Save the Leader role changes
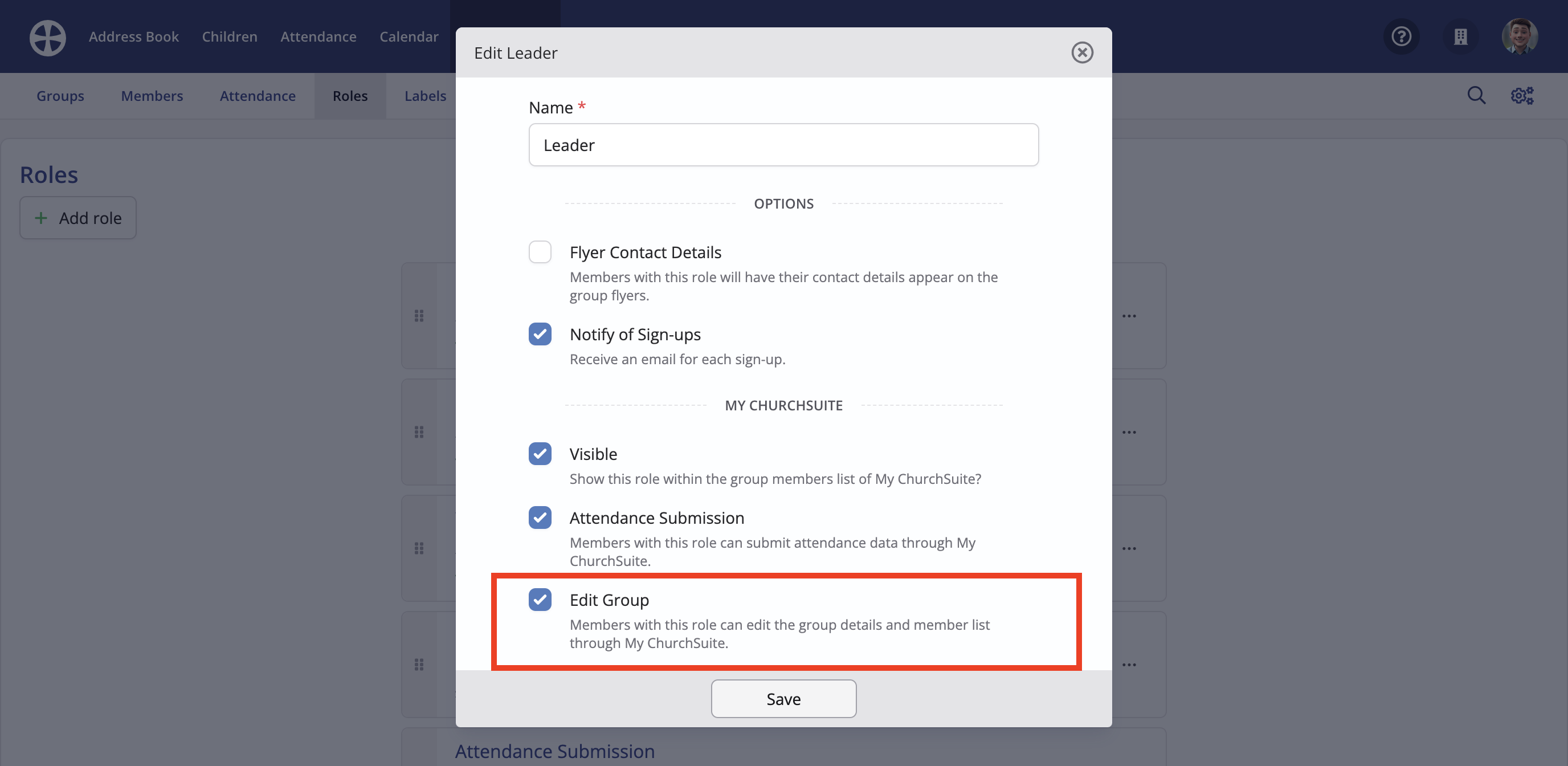 pos(783,698)
